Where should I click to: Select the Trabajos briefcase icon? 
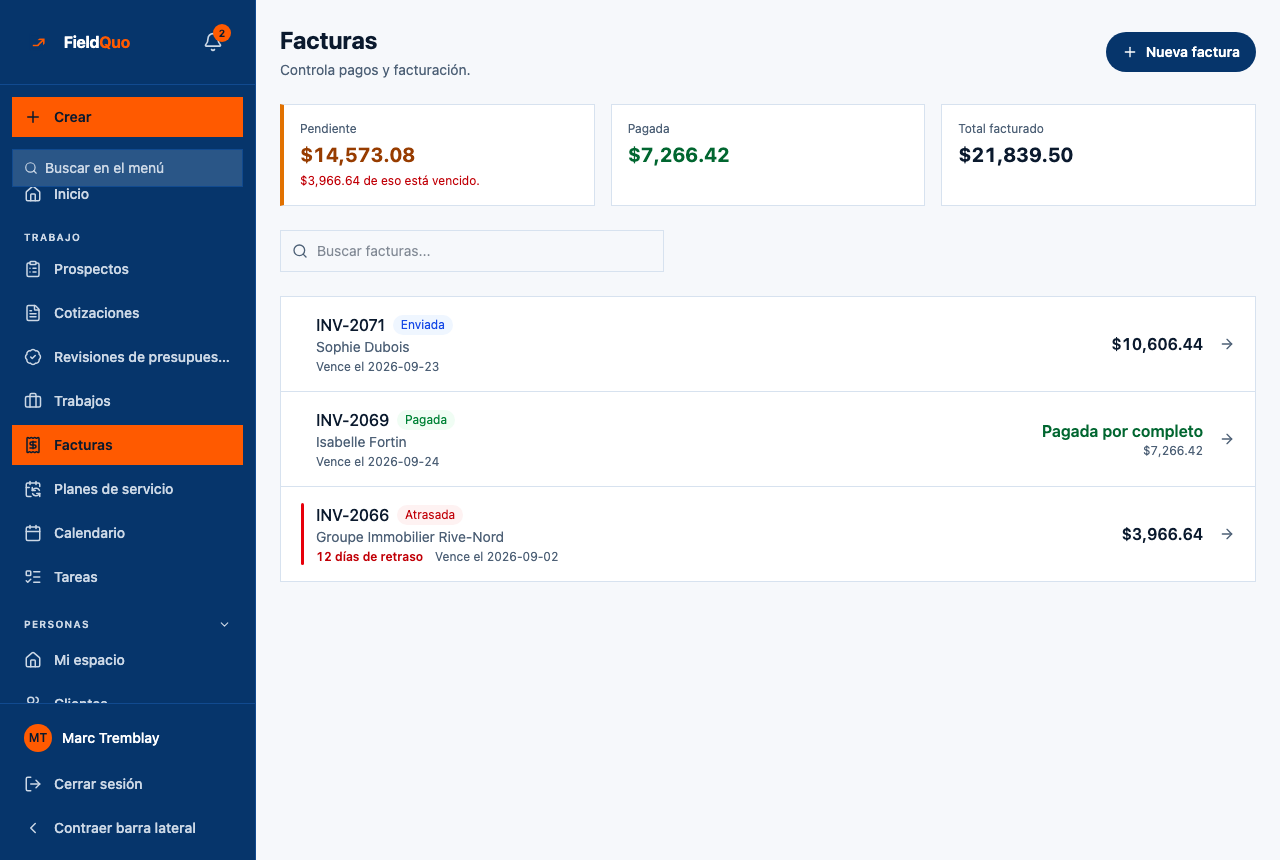(x=33, y=401)
